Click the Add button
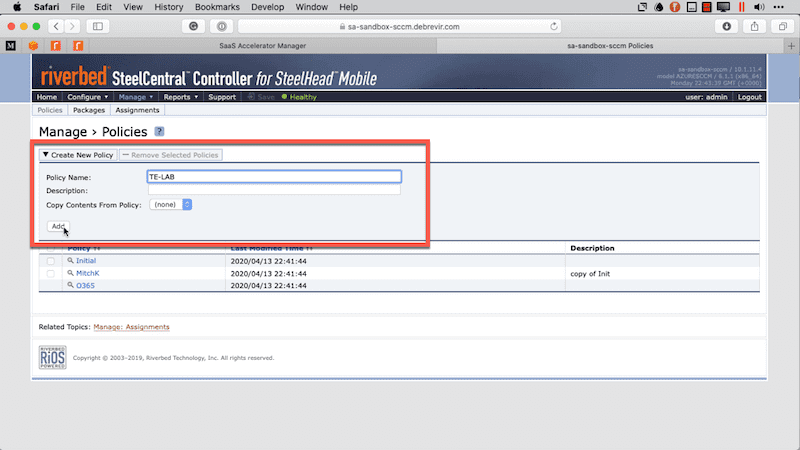This screenshot has height=450, width=800. click(x=58, y=226)
